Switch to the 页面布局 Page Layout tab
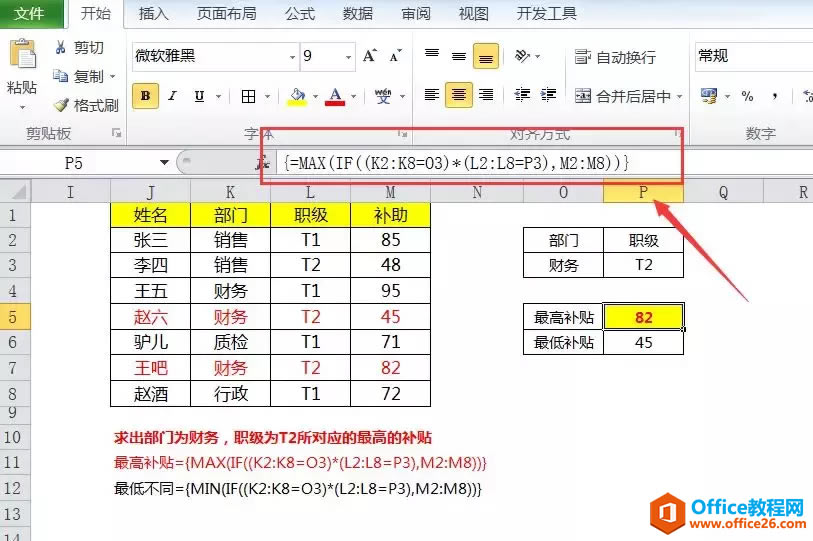The height and width of the screenshot is (541, 813). click(x=227, y=13)
